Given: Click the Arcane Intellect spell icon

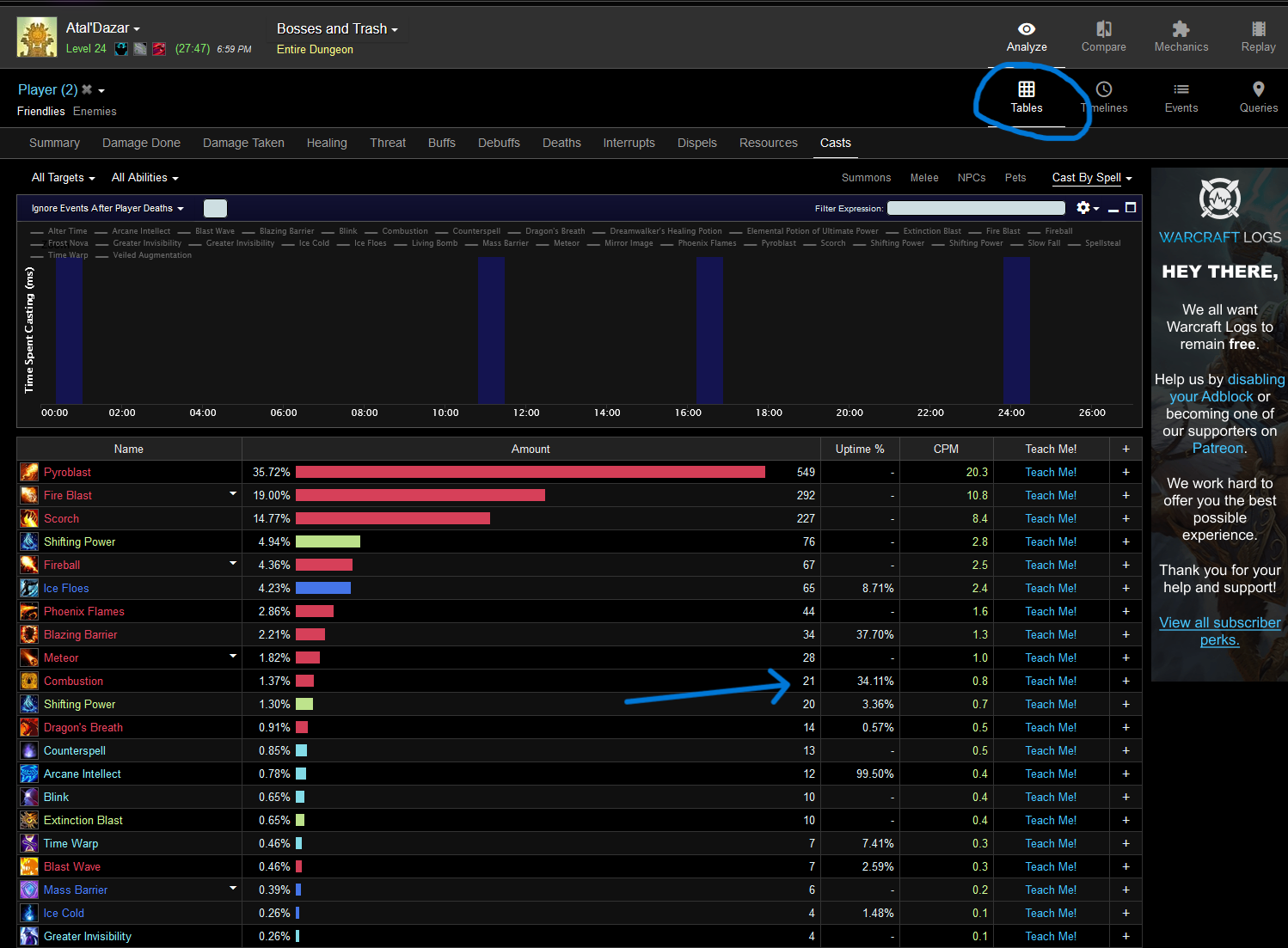Looking at the screenshot, I should (29, 774).
